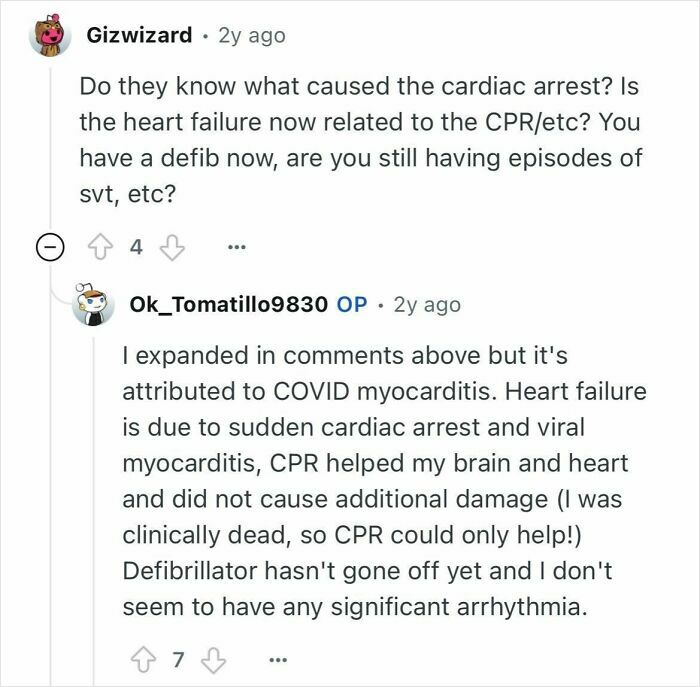This screenshot has height=687, width=700.
Task: Click Gizwizard comment's 2y ago timestamp
Action: tap(252, 36)
